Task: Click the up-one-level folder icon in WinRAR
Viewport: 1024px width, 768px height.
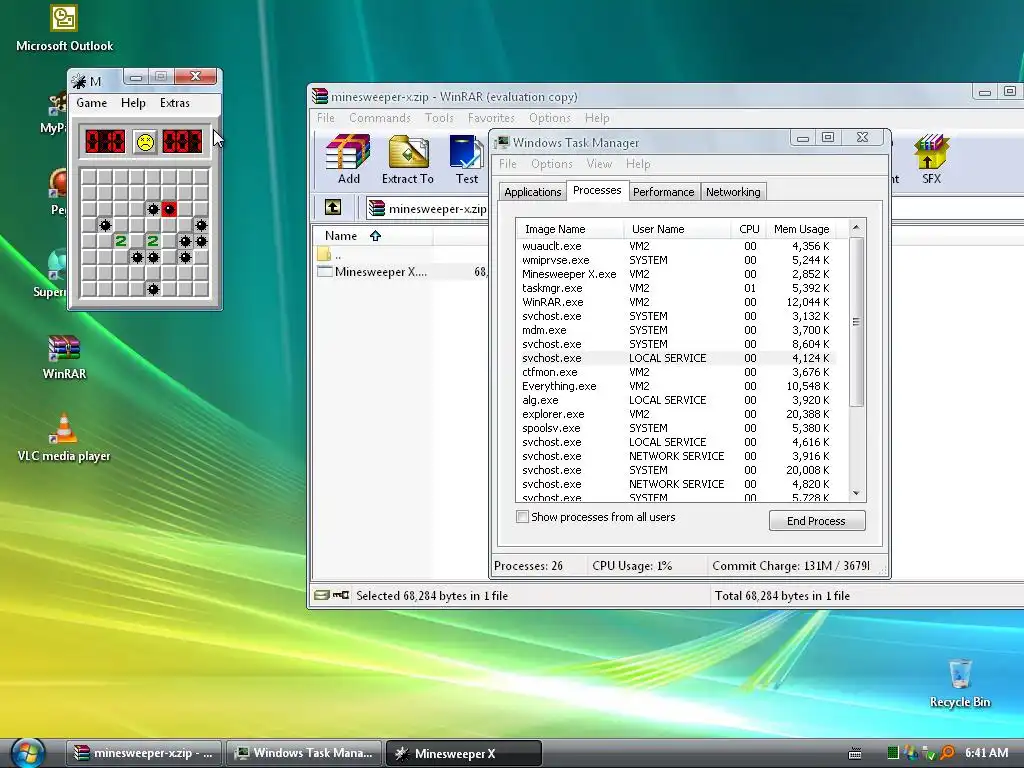Action: pyautogui.click(x=333, y=208)
